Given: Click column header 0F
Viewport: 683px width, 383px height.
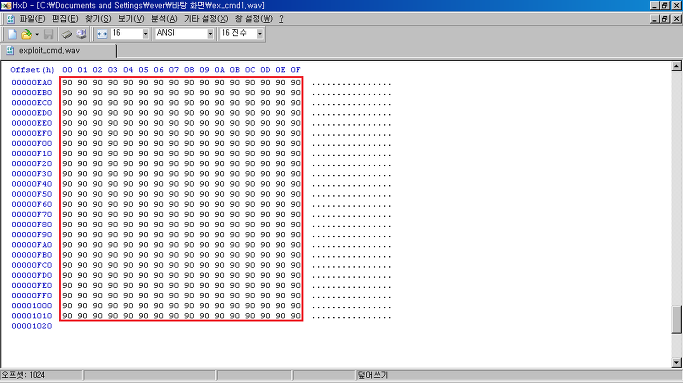Looking at the screenshot, I should 296,70.
